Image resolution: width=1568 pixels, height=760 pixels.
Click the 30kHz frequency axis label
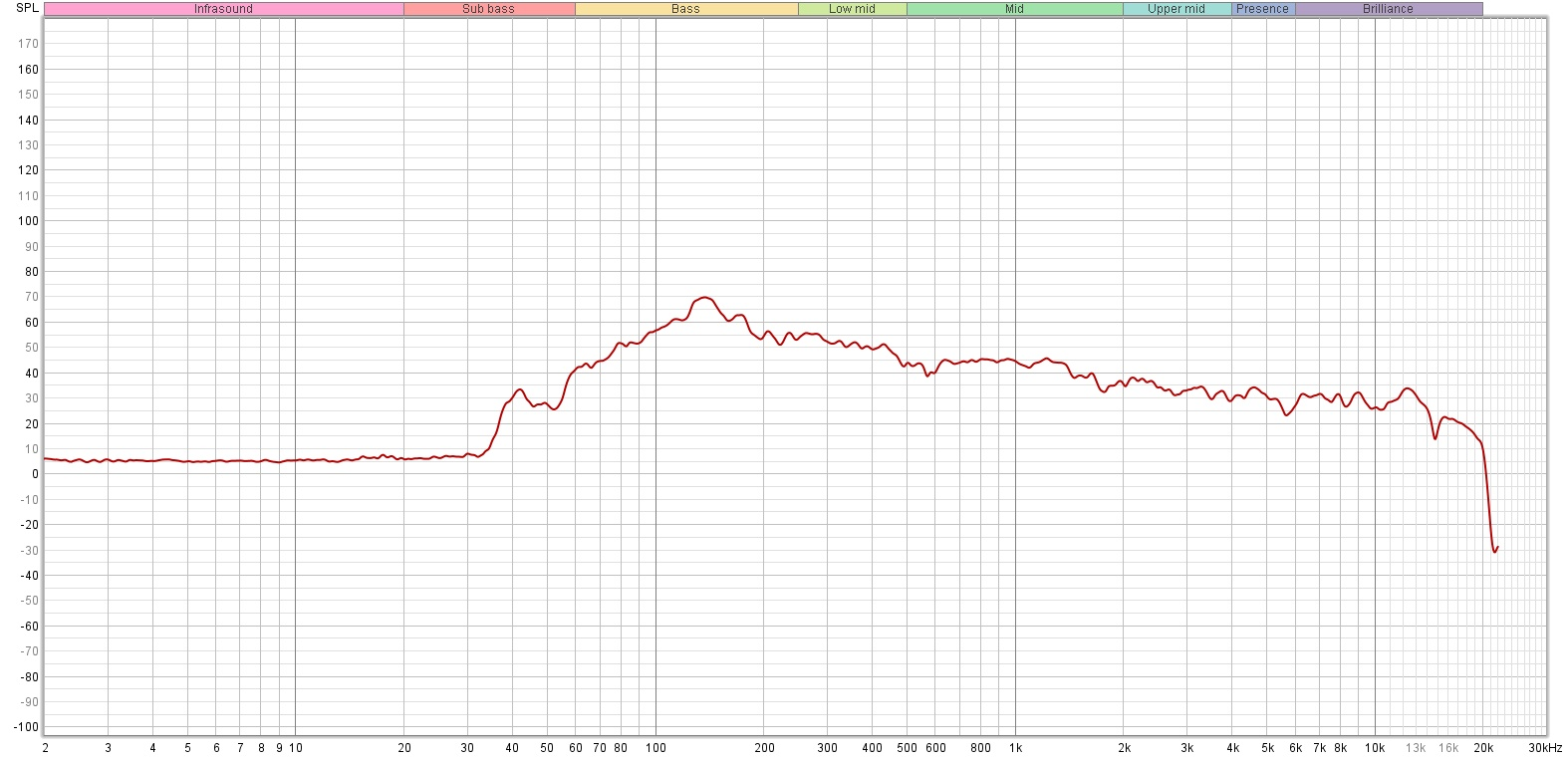pos(1545,748)
